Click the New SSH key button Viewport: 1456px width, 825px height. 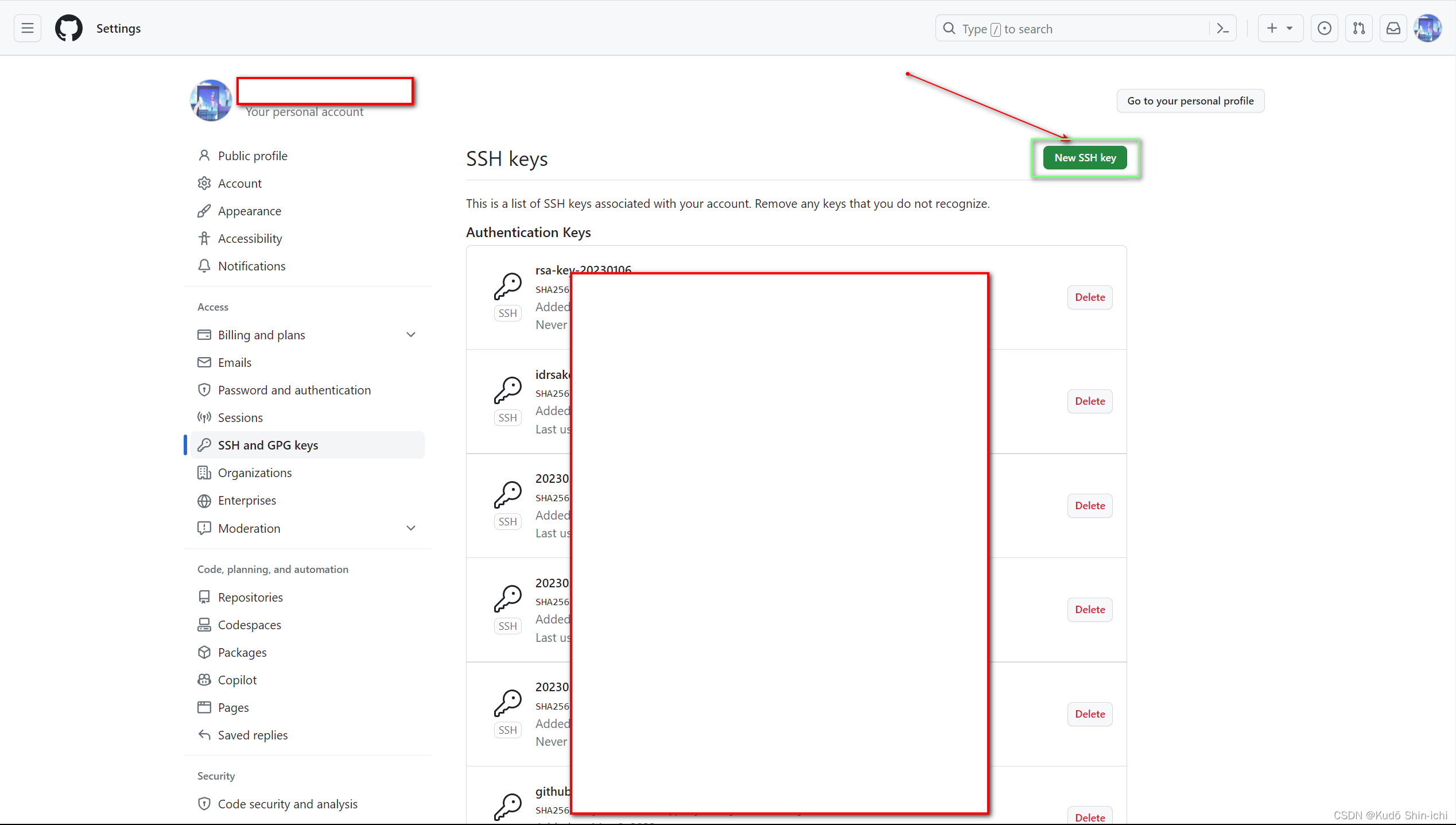1085,157
